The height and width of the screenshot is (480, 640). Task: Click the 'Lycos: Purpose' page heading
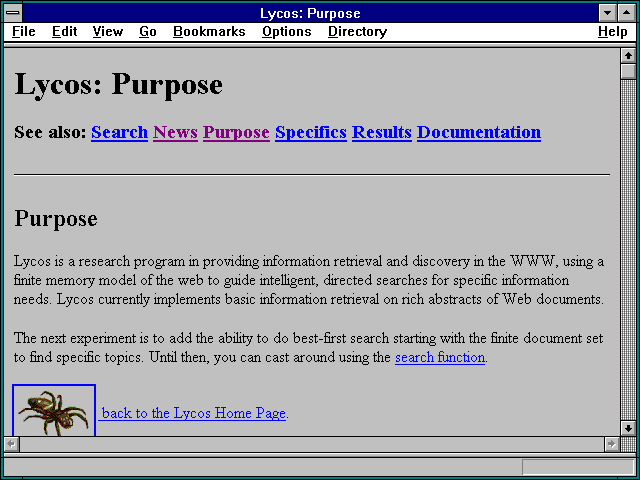[118, 84]
